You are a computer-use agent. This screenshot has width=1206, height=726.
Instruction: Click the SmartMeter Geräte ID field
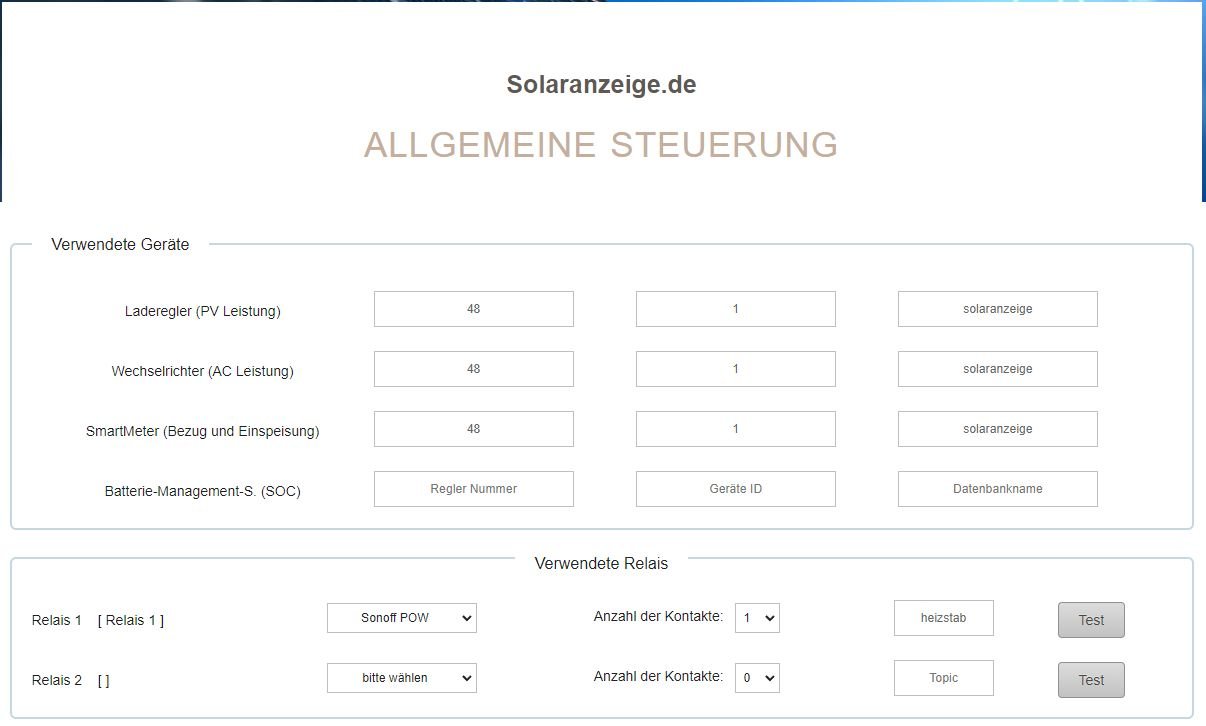point(735,429)
